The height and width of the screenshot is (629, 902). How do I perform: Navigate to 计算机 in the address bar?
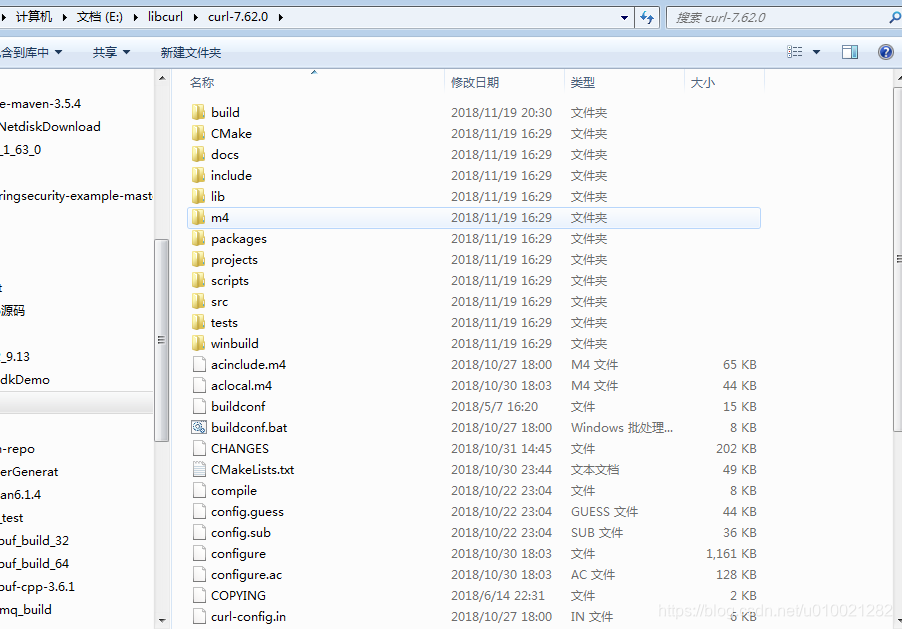point(33,17)
